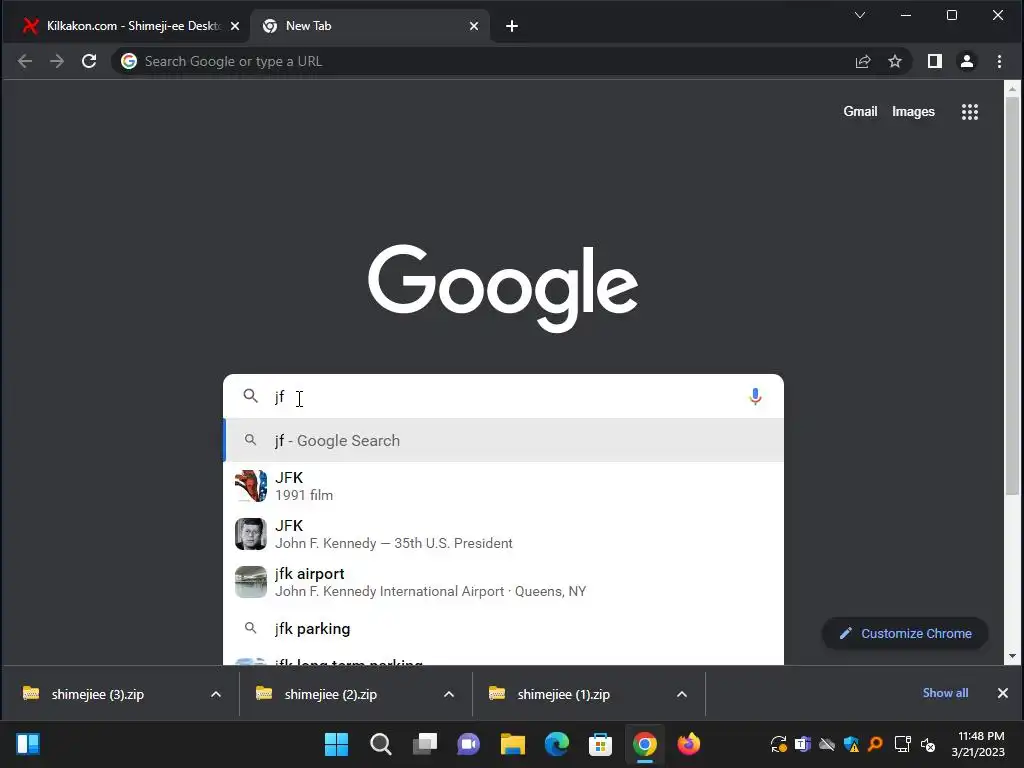The height and width of the screenshot is (768, 1024).
Task: Open the Chat taskbar icon
Action: tap(468, 744)
